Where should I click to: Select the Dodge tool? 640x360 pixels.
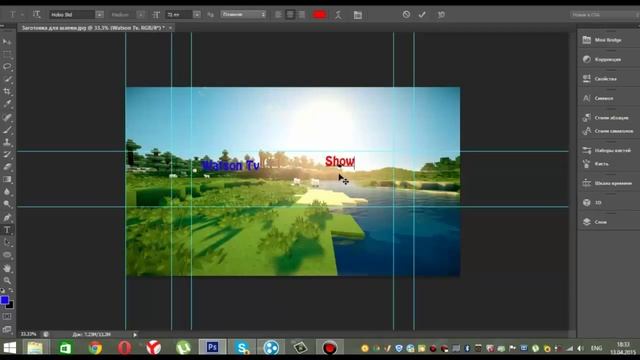[x=7, y=204]
